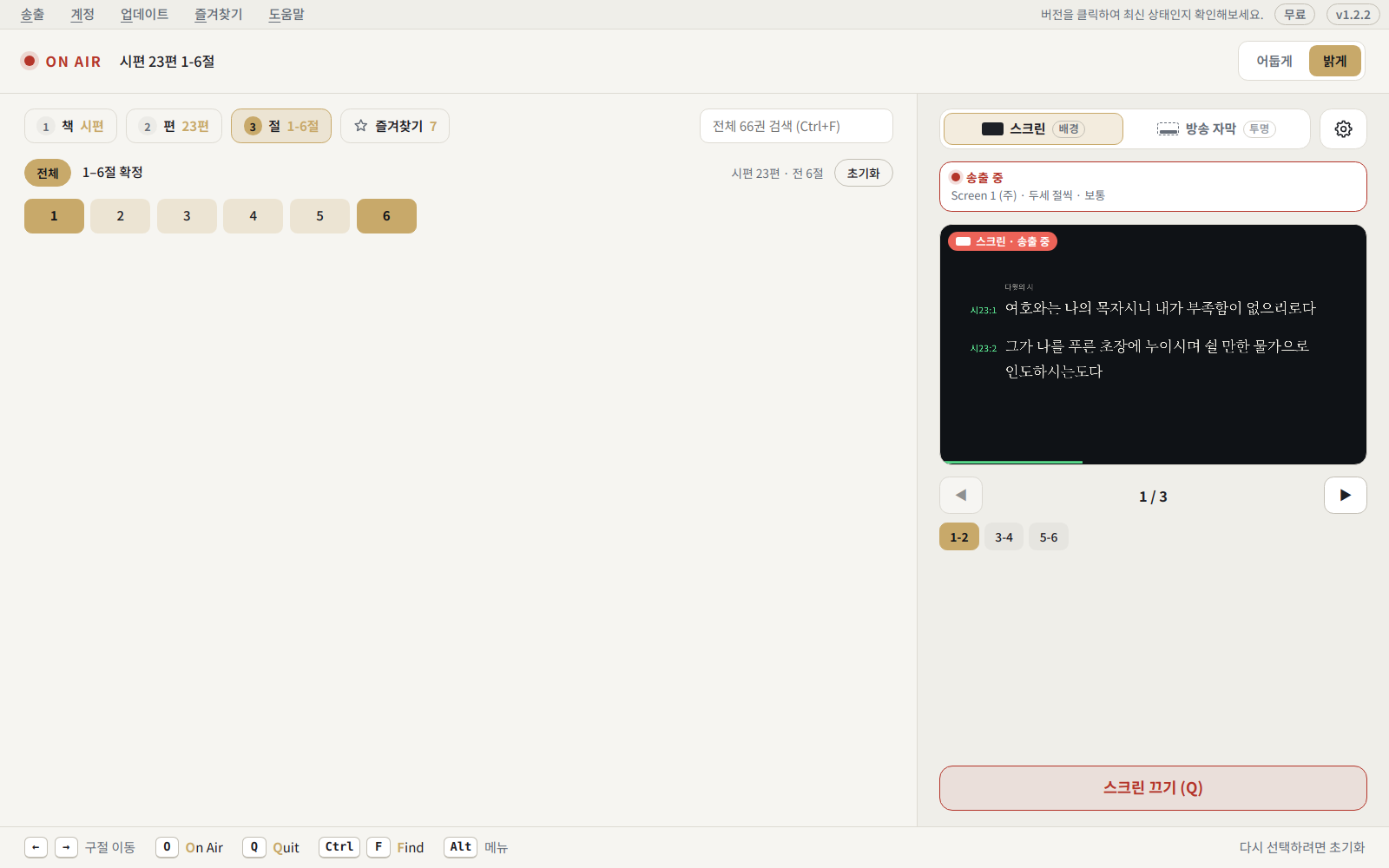This screenshot has height=868, width=1389.
Task: Click the 구절 이동 label
Action: pos(110,847)
